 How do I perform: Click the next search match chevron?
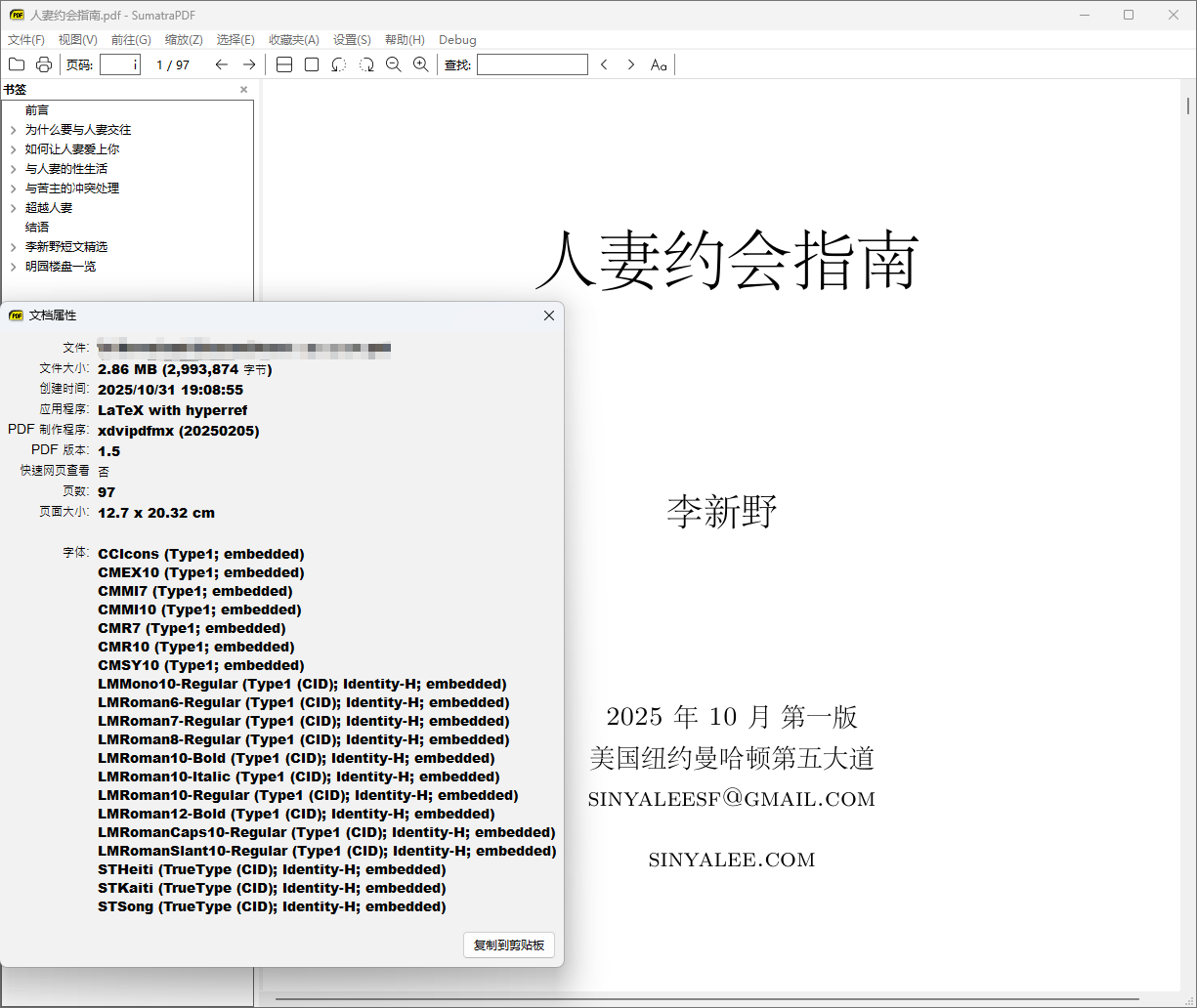click(630, 64)
